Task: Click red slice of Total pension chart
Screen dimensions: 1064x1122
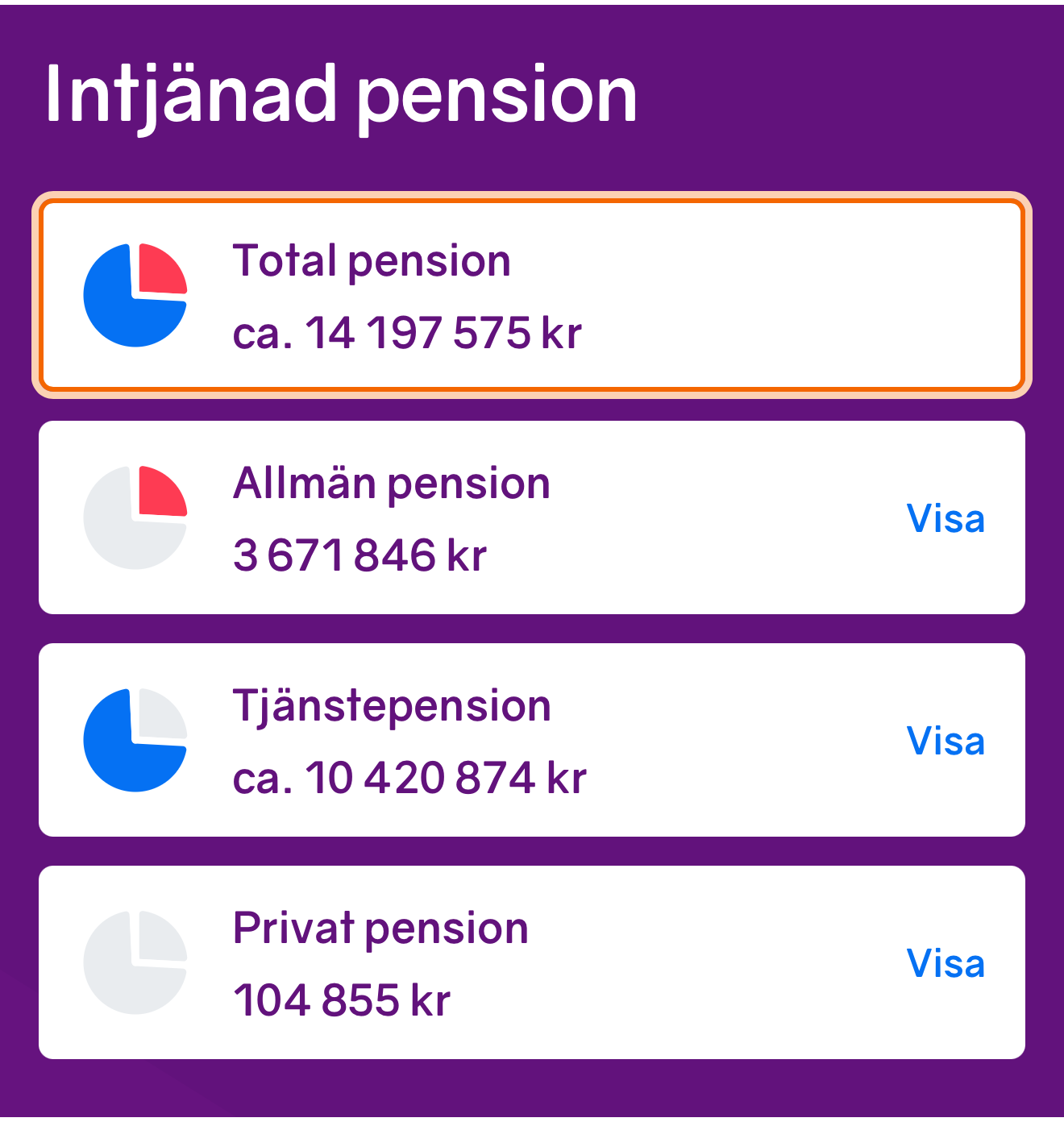Action: click(x=160, y=271)
